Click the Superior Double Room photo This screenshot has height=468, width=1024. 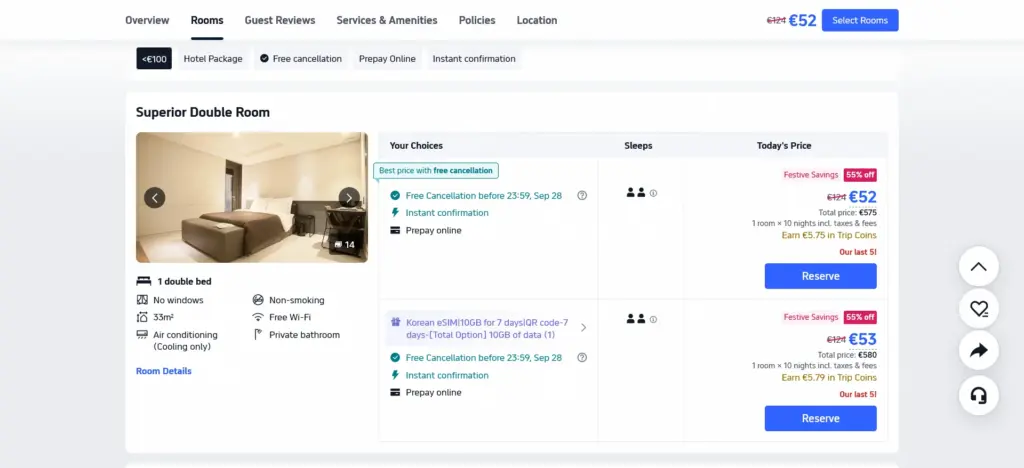(252, 197)
